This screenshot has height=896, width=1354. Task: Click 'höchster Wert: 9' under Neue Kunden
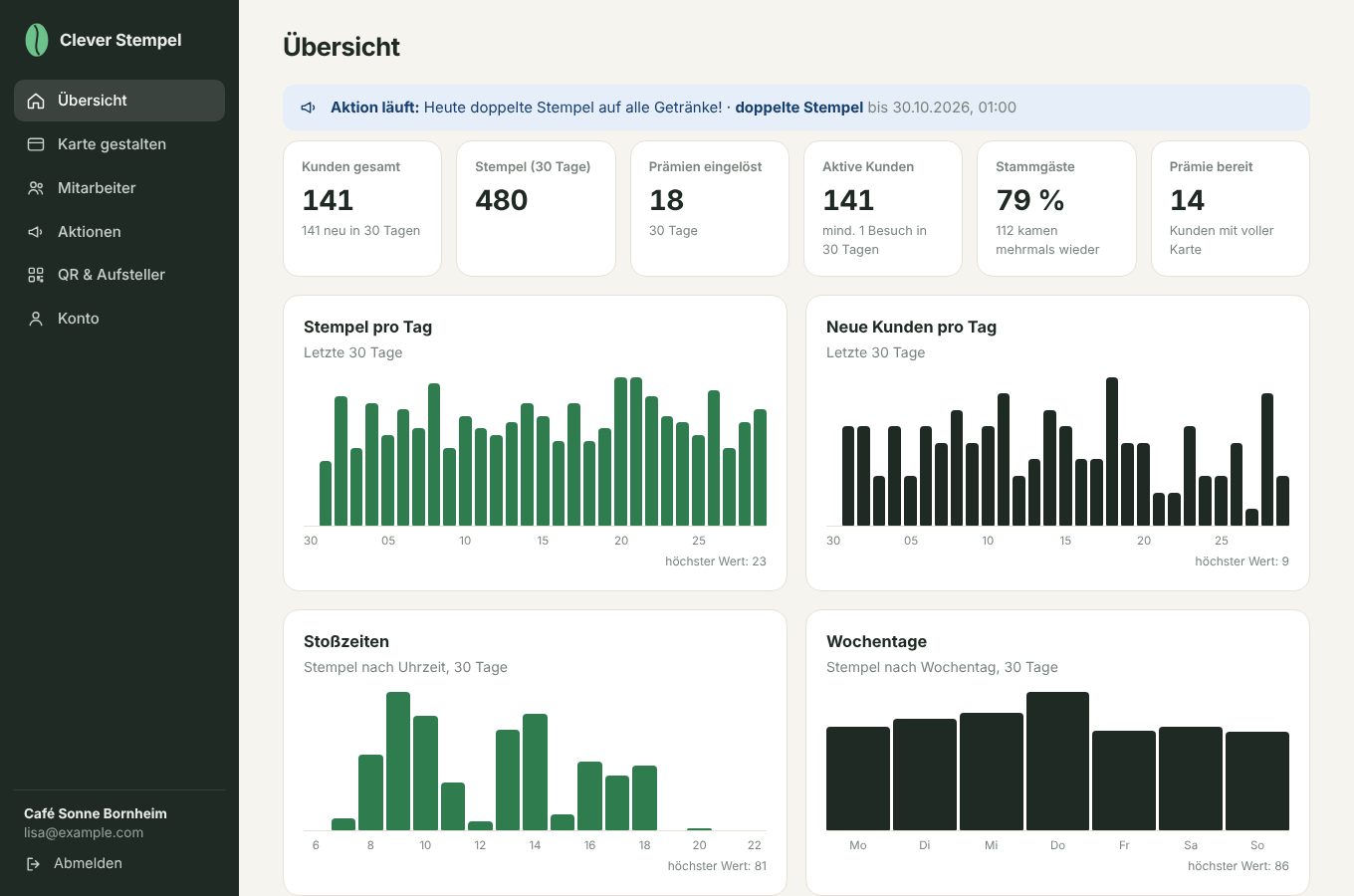click(1241, 561)
